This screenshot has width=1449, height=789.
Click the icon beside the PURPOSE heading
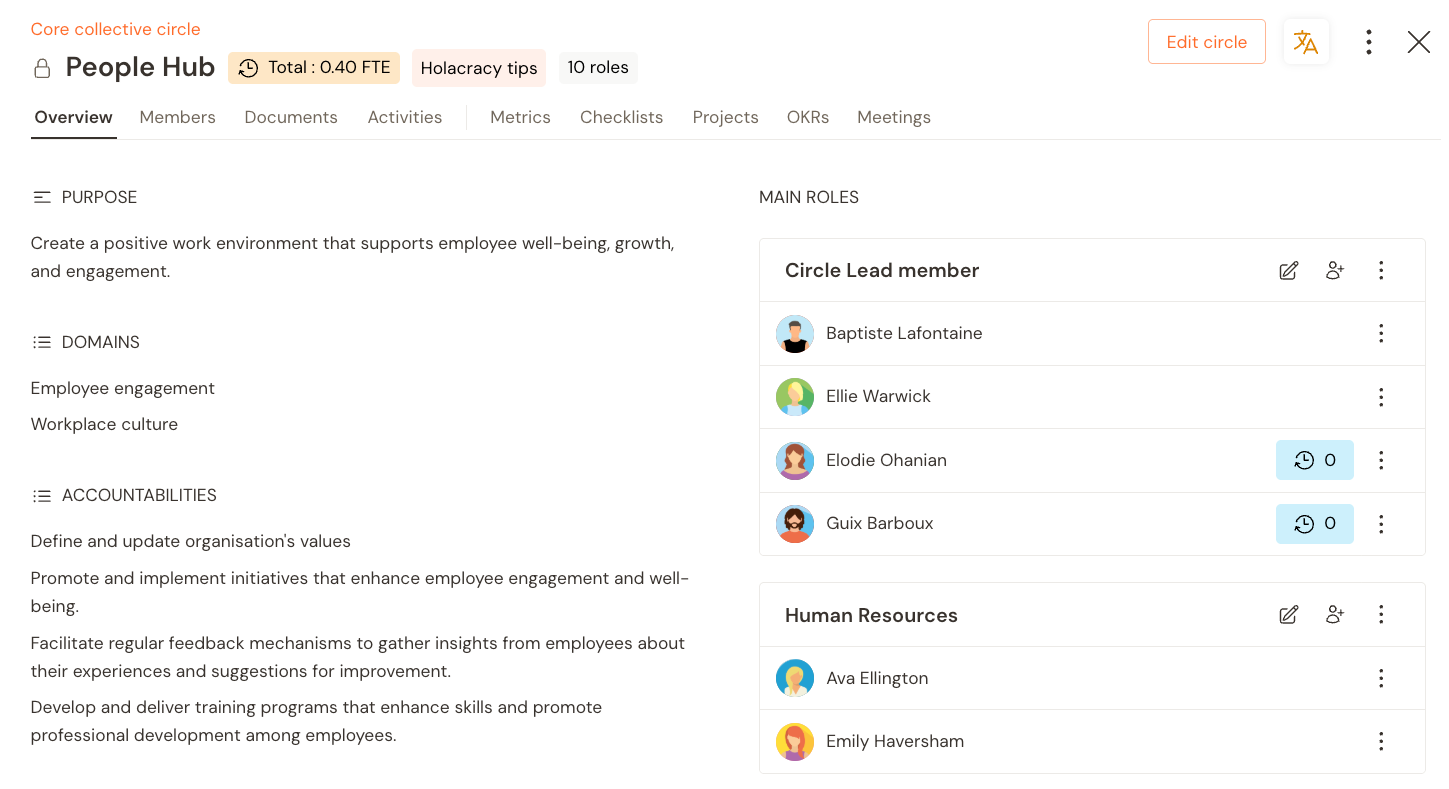pos(42,196)
